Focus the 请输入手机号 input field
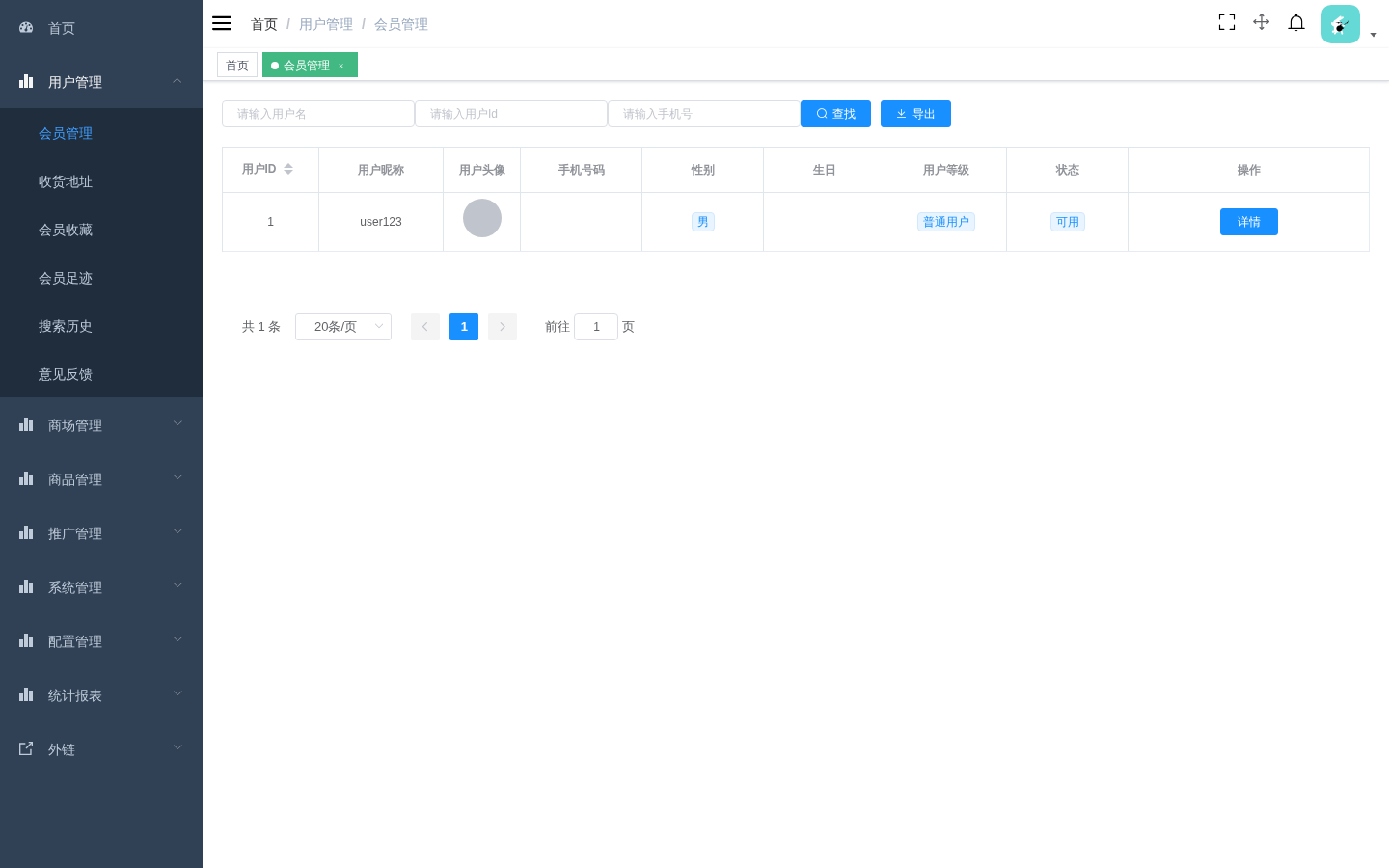 coord(704,114)
